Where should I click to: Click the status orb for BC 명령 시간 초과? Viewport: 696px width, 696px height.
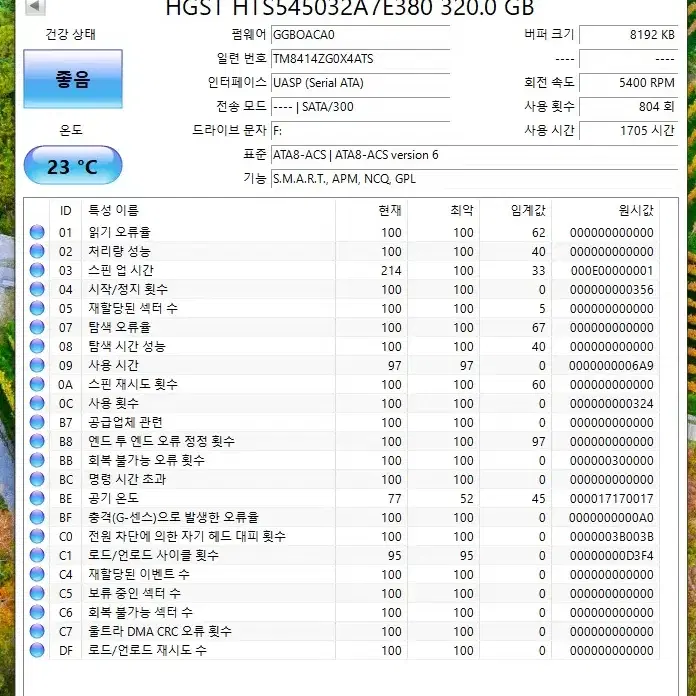pyautogui.click(x=37, y=479)
